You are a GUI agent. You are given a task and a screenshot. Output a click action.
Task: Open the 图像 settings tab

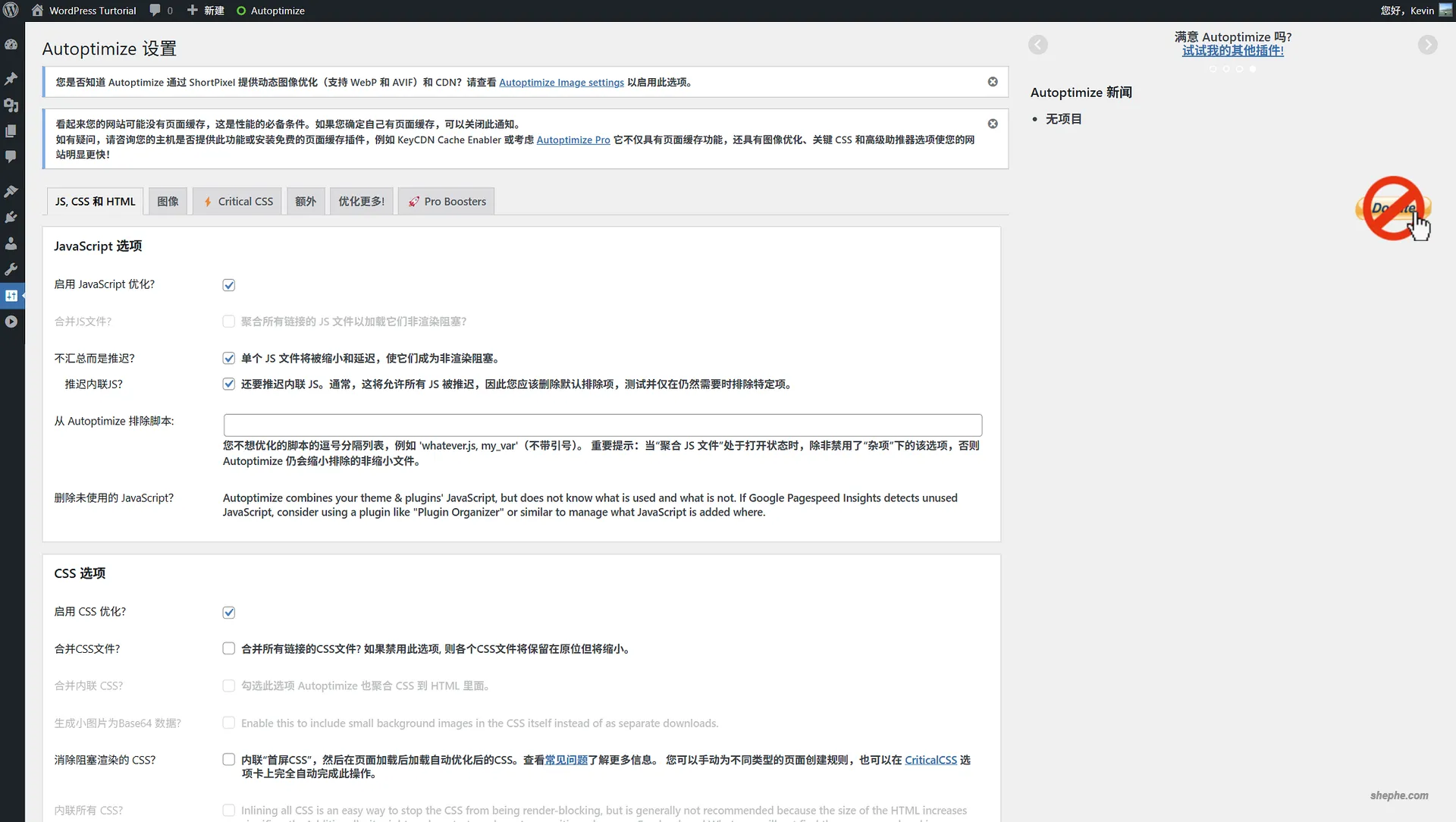click(x=168, y=201)
